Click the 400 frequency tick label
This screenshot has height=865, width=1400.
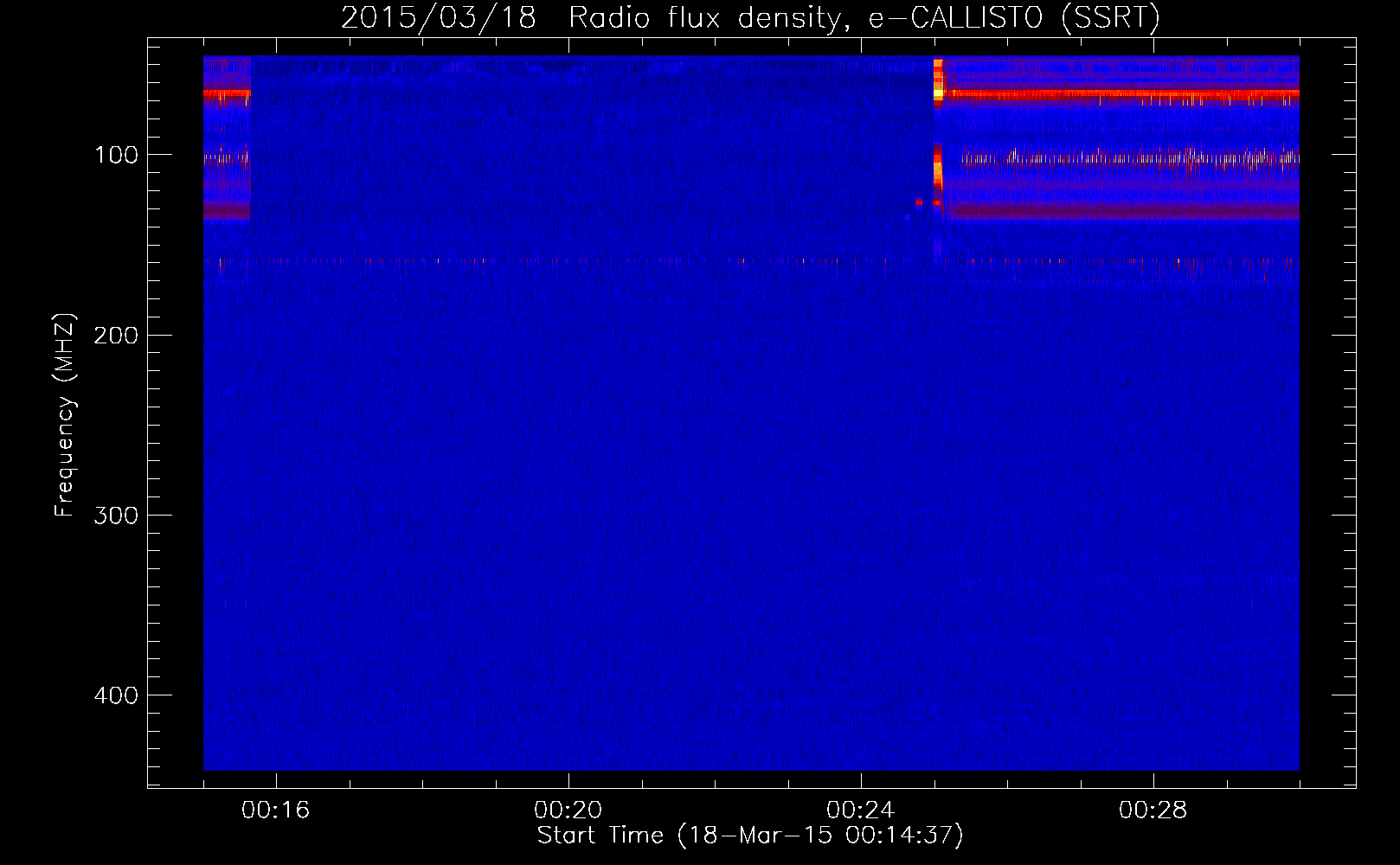[116, 695]
